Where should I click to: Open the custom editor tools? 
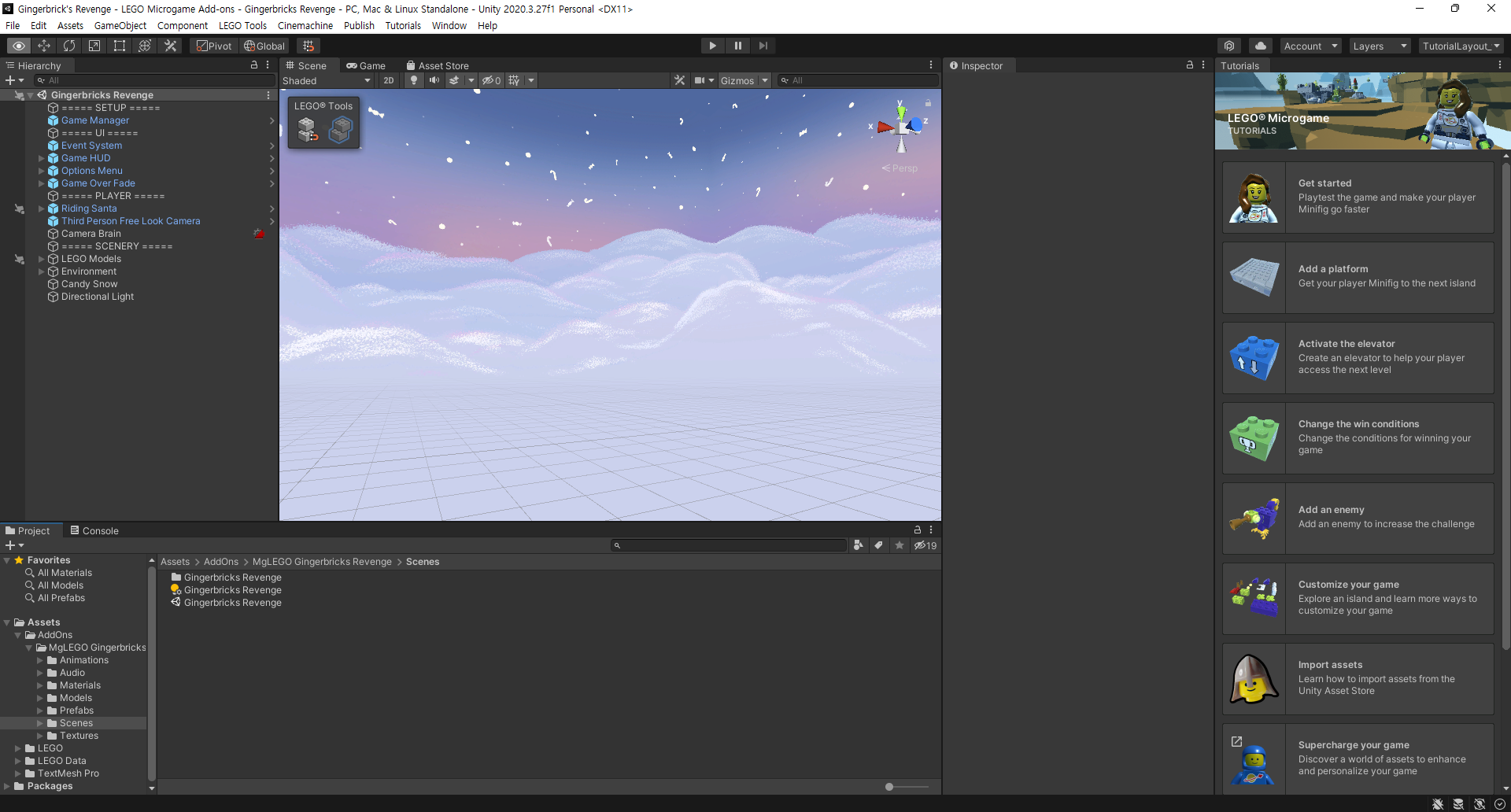170,46
